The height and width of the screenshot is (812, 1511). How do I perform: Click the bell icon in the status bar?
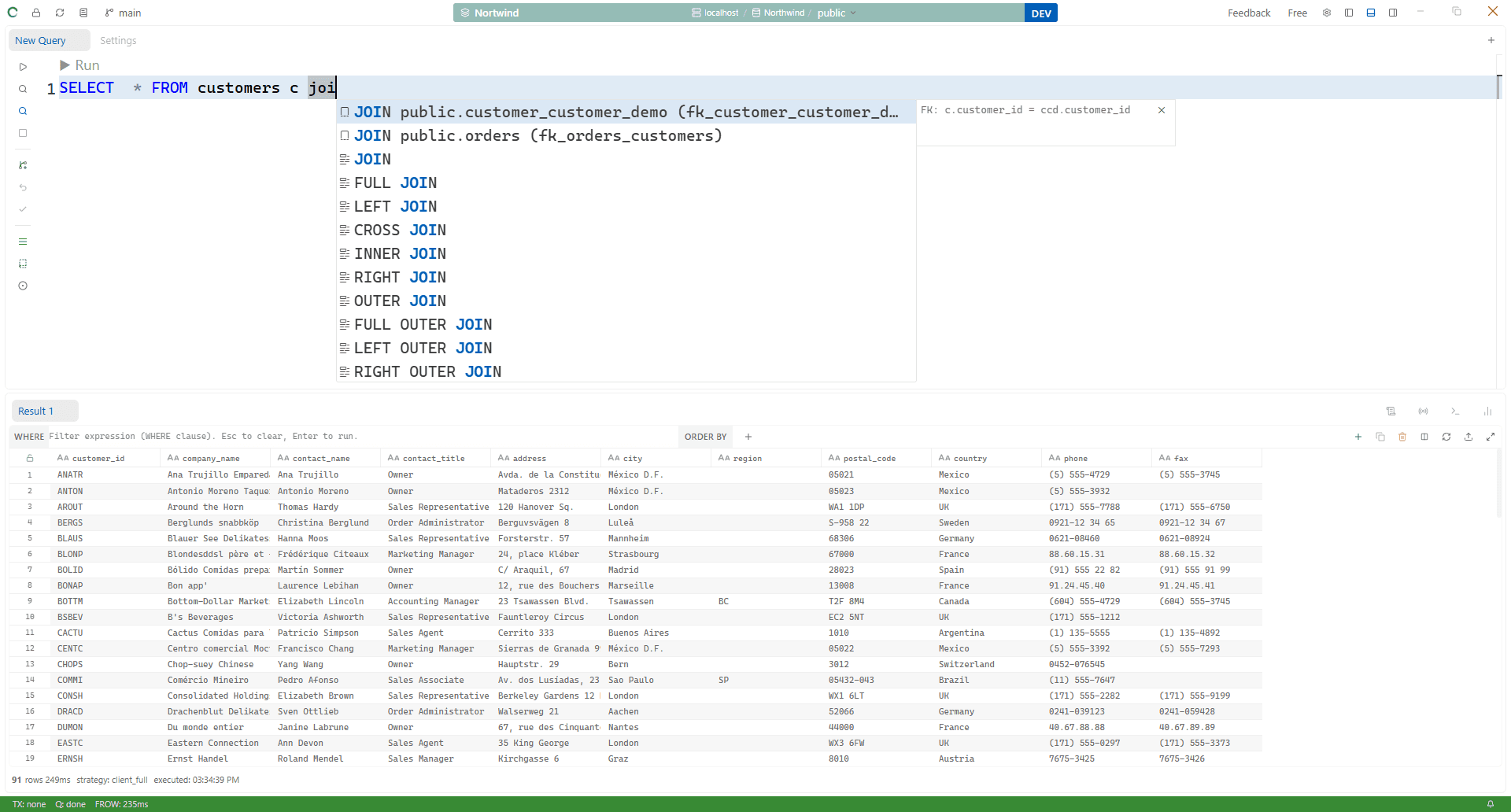[1491, 804]
